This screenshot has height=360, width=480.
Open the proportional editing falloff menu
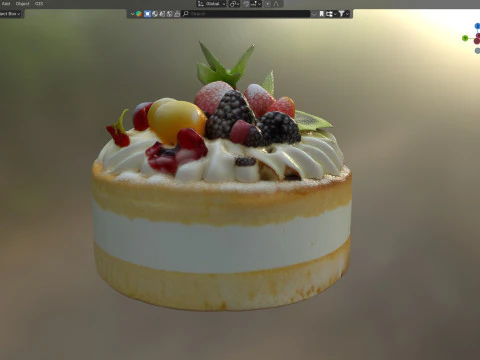click(x=277, y=4)
